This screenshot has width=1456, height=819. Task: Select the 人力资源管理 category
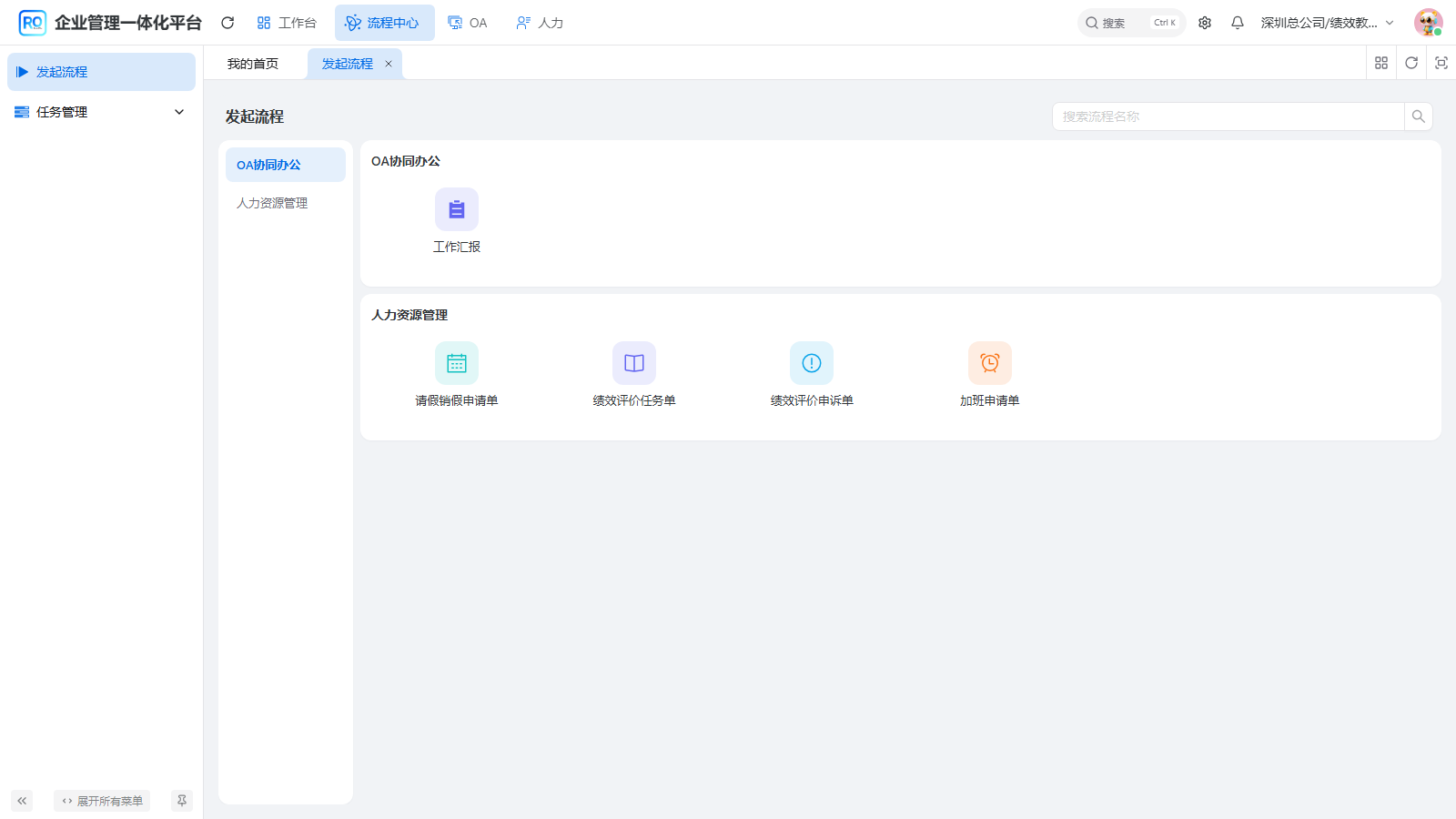pos(286,203)
